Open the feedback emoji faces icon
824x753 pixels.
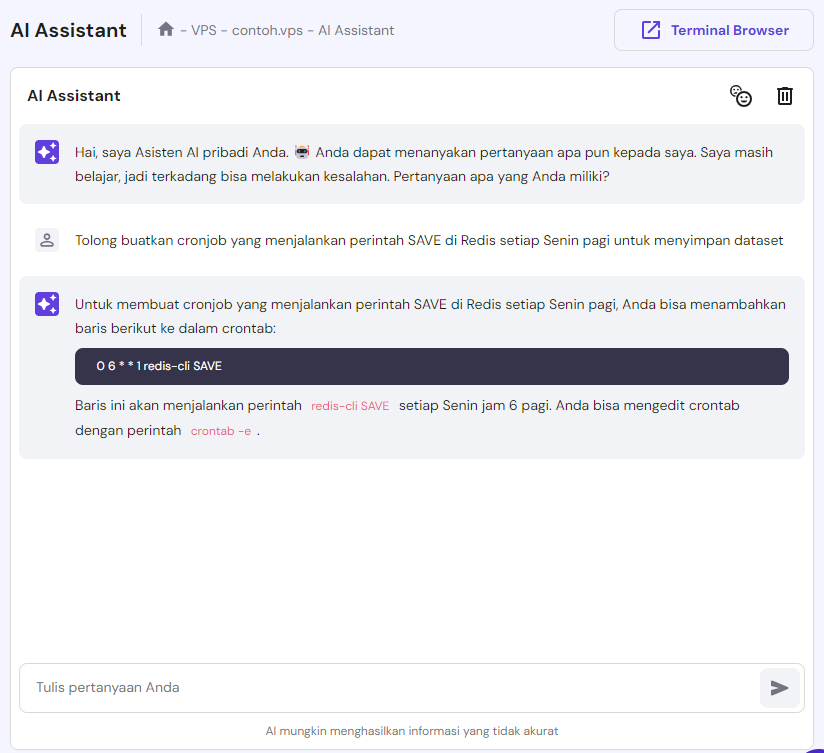click(741, 96)
